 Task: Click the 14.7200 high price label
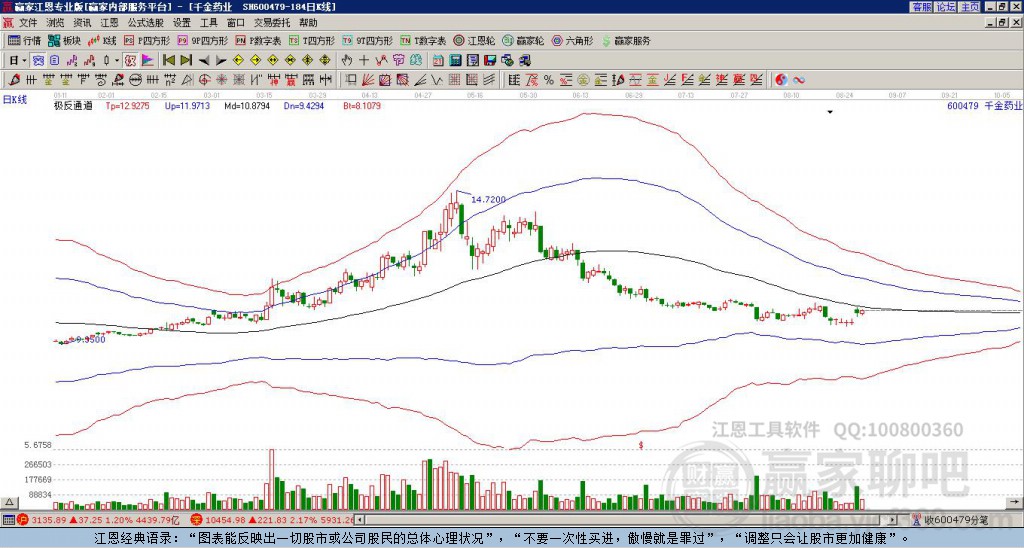click(x=488, y=199)
